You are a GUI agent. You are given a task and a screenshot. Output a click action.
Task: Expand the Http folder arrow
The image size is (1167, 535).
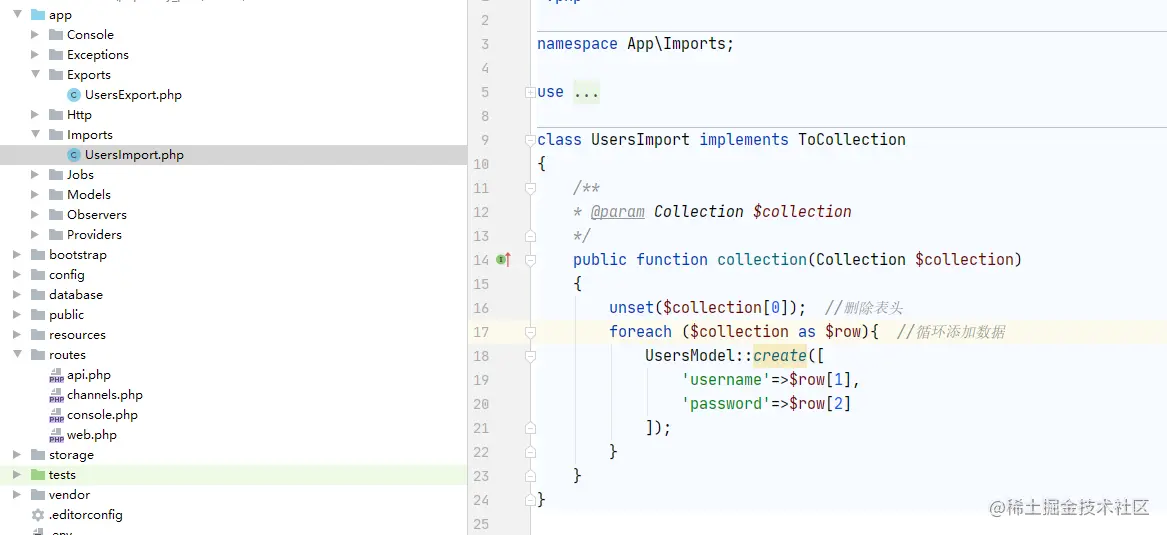click(35, 115)
